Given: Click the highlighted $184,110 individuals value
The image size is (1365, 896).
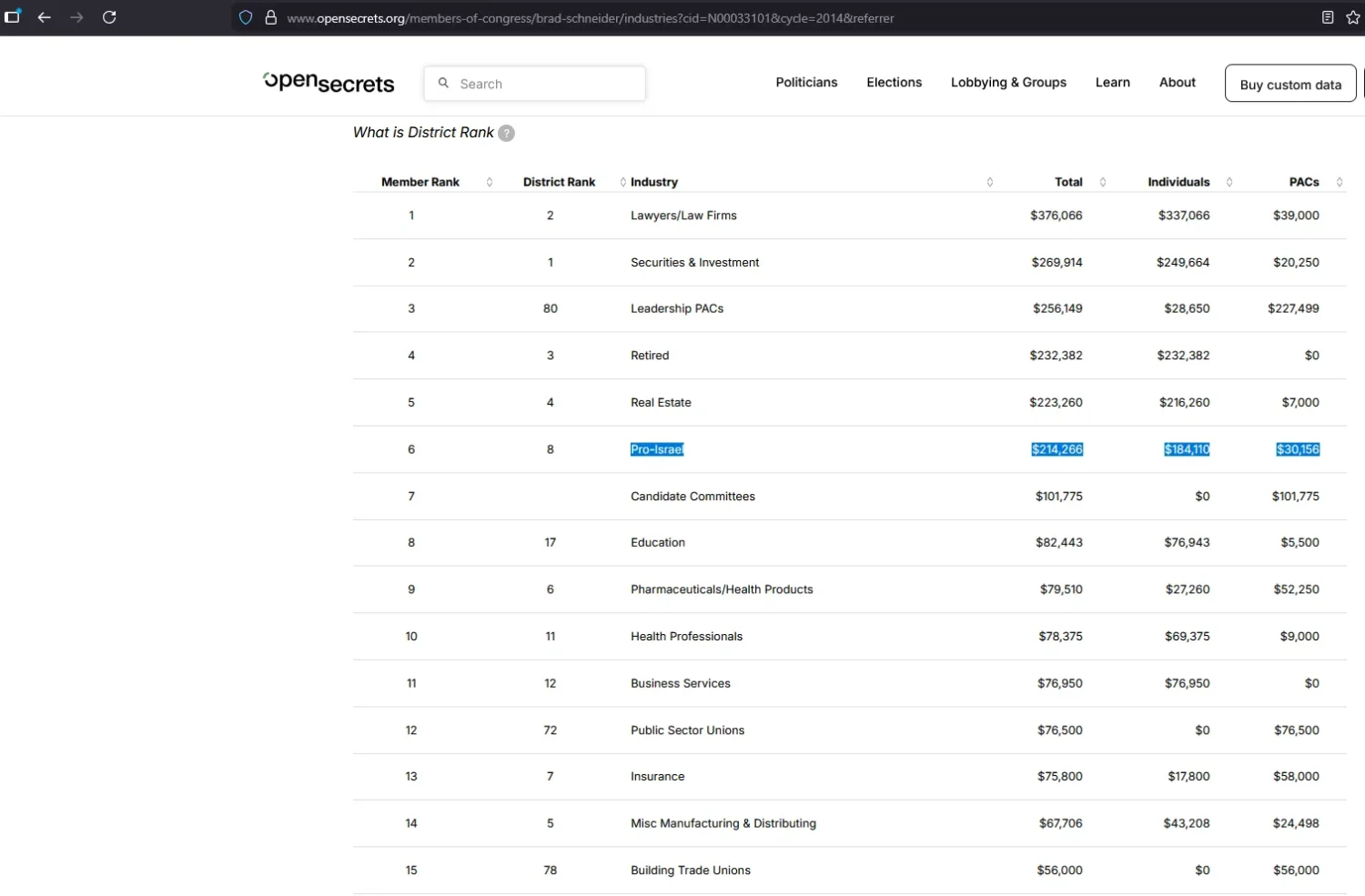Looking at the screenshot, I should (x=1187, y=449).
